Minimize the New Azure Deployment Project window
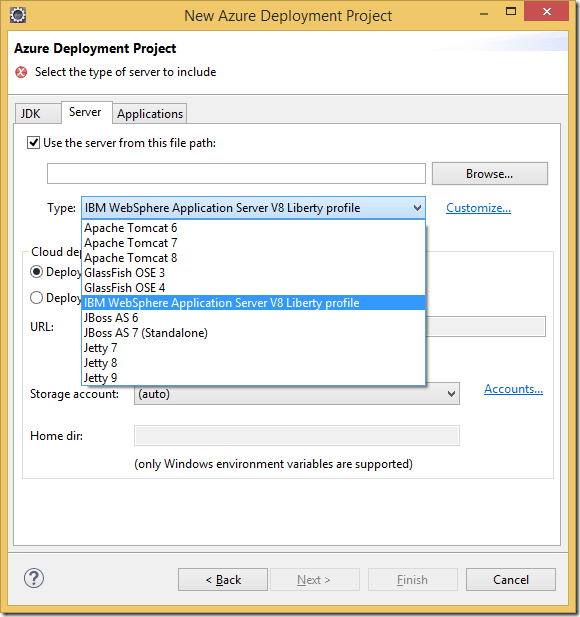Screen dimensions: 580x617 [484, 13]
